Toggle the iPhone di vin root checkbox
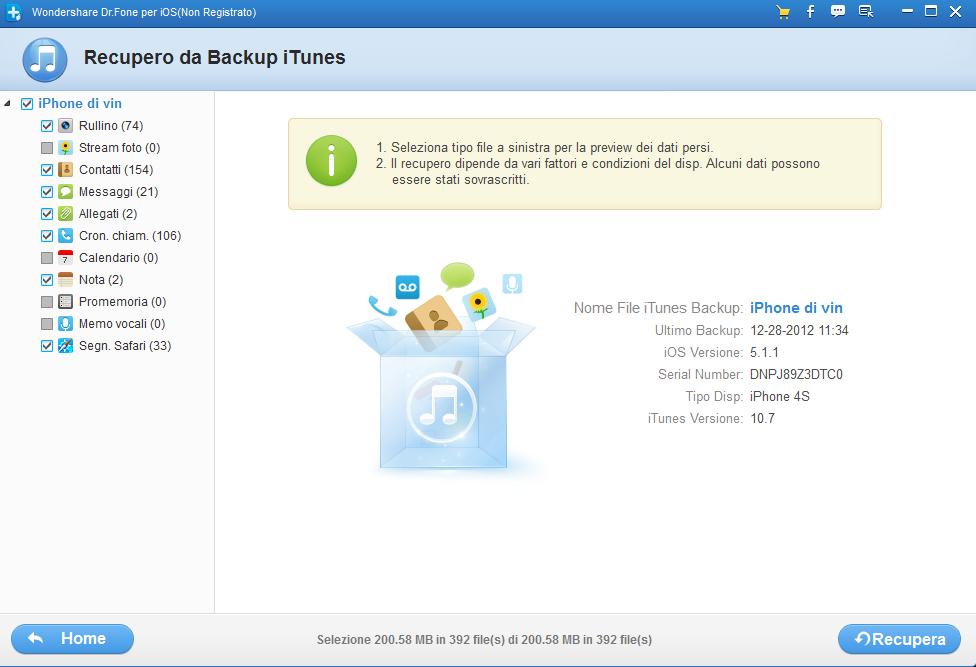 pyautogui.click(x=27, y=104)
